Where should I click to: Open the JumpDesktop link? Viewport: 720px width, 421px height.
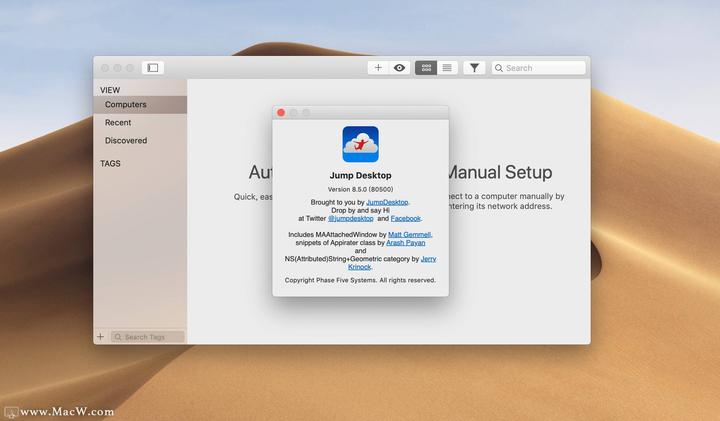pyautogui.click(x=387, y=202)
